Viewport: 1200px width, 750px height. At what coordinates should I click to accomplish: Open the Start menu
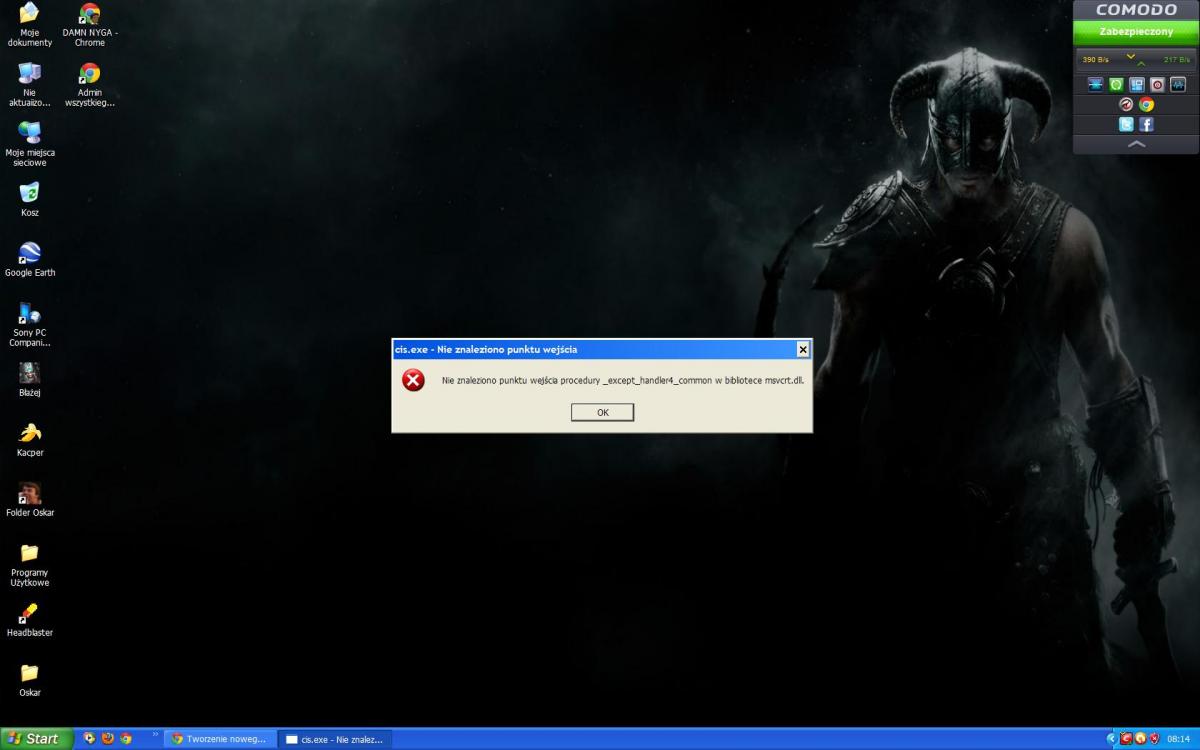point(36,739)
